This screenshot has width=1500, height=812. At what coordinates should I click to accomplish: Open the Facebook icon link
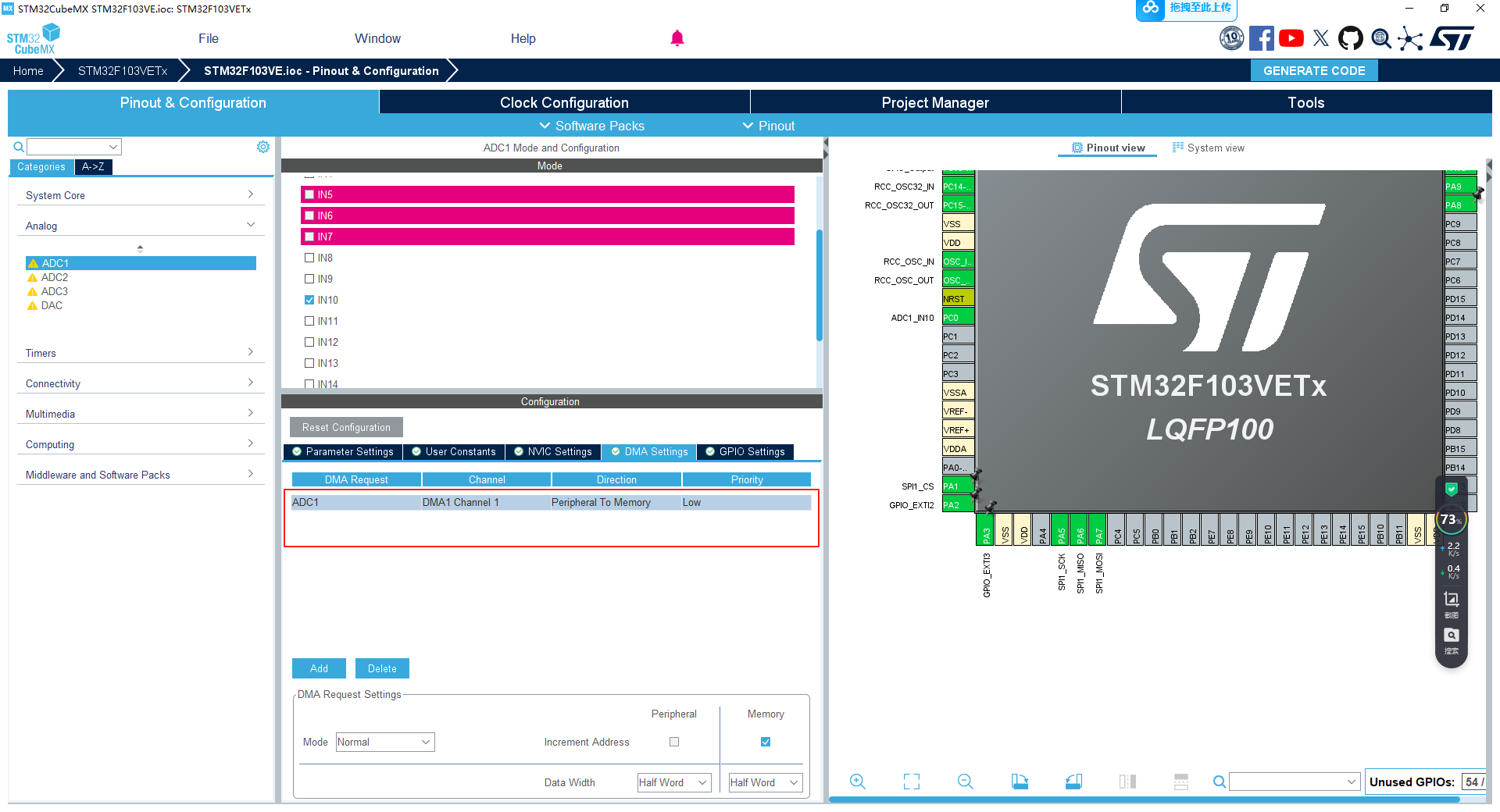click(1261, 38)
